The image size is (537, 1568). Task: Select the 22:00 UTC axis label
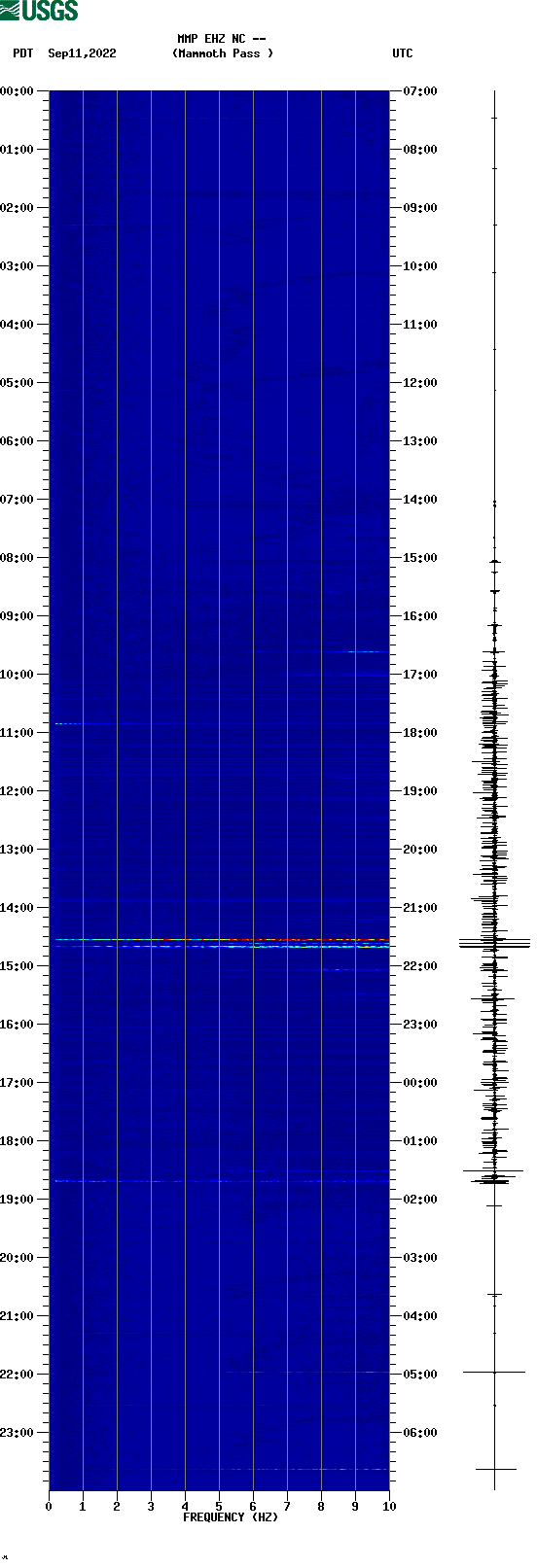pos(420,966)
